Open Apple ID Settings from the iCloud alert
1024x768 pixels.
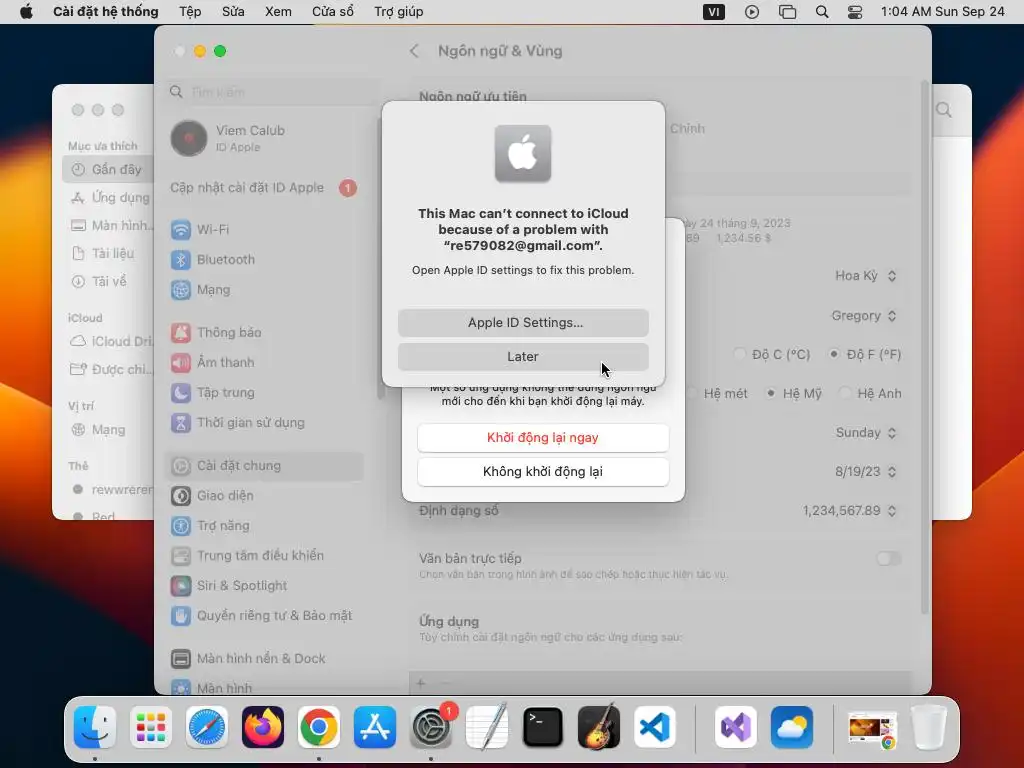pyautogui.click(x=523, y=323)
